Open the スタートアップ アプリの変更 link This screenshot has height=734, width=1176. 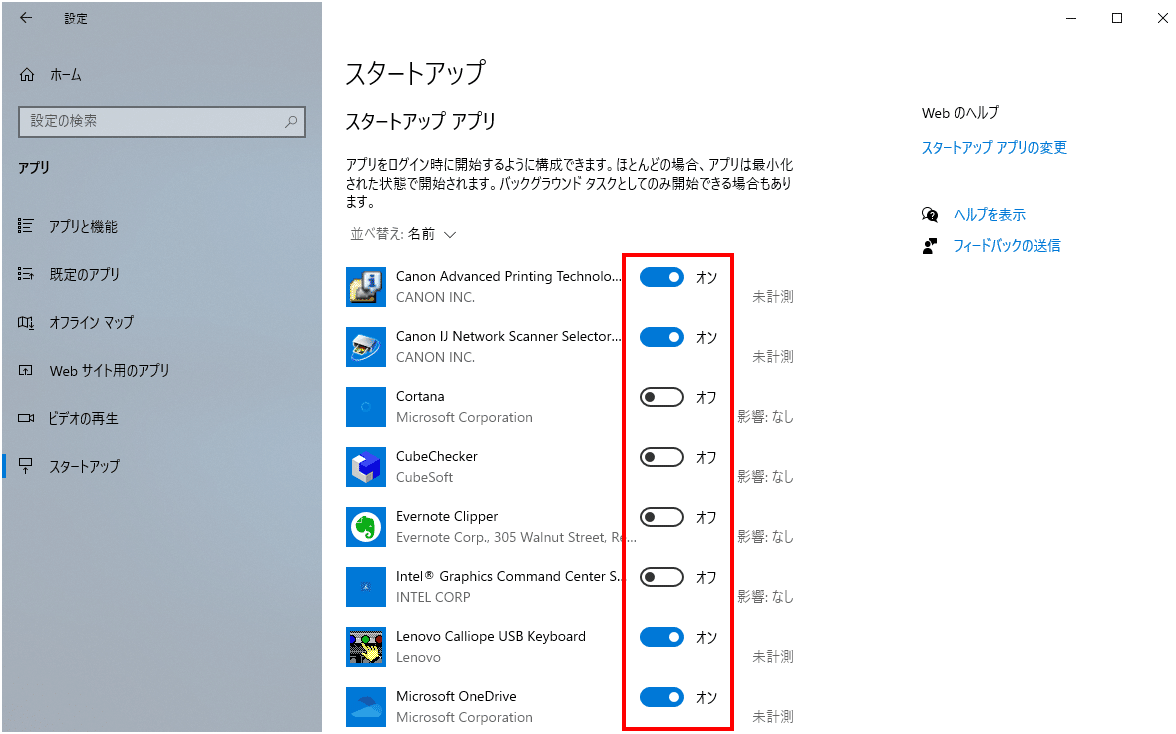(x=994, y=148)
